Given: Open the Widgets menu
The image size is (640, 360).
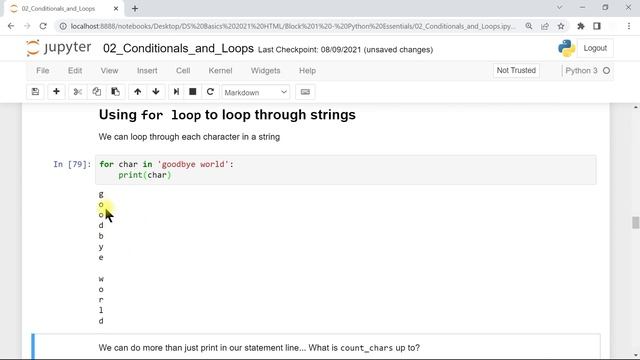Looking at the screenshot, I should click(265, 71).
